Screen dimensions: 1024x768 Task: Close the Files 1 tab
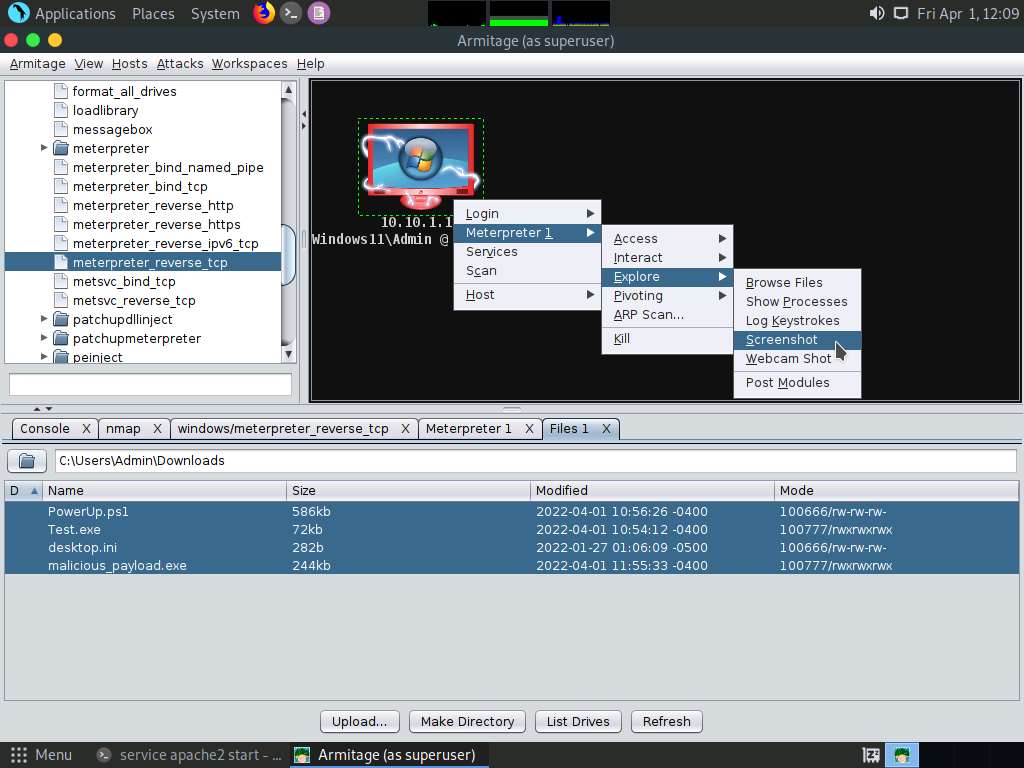pyautogui.click(x=606, y=429)
